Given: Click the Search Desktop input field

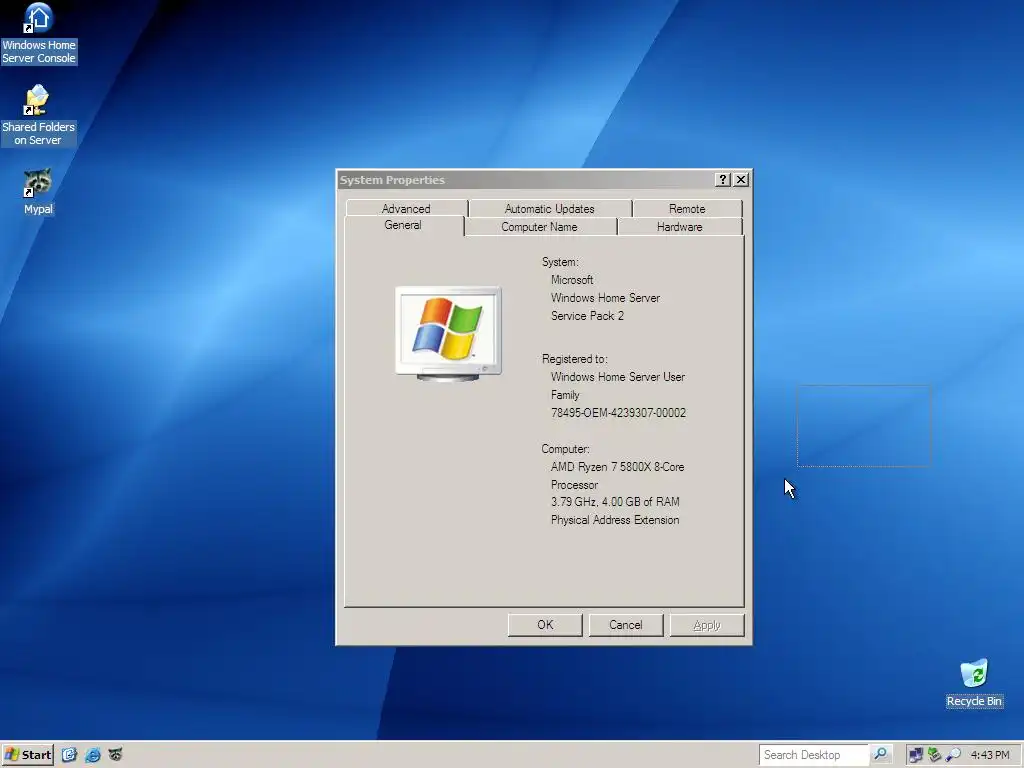Looking at the screenshot, I should pyautogui.click(x=814, y=755).
